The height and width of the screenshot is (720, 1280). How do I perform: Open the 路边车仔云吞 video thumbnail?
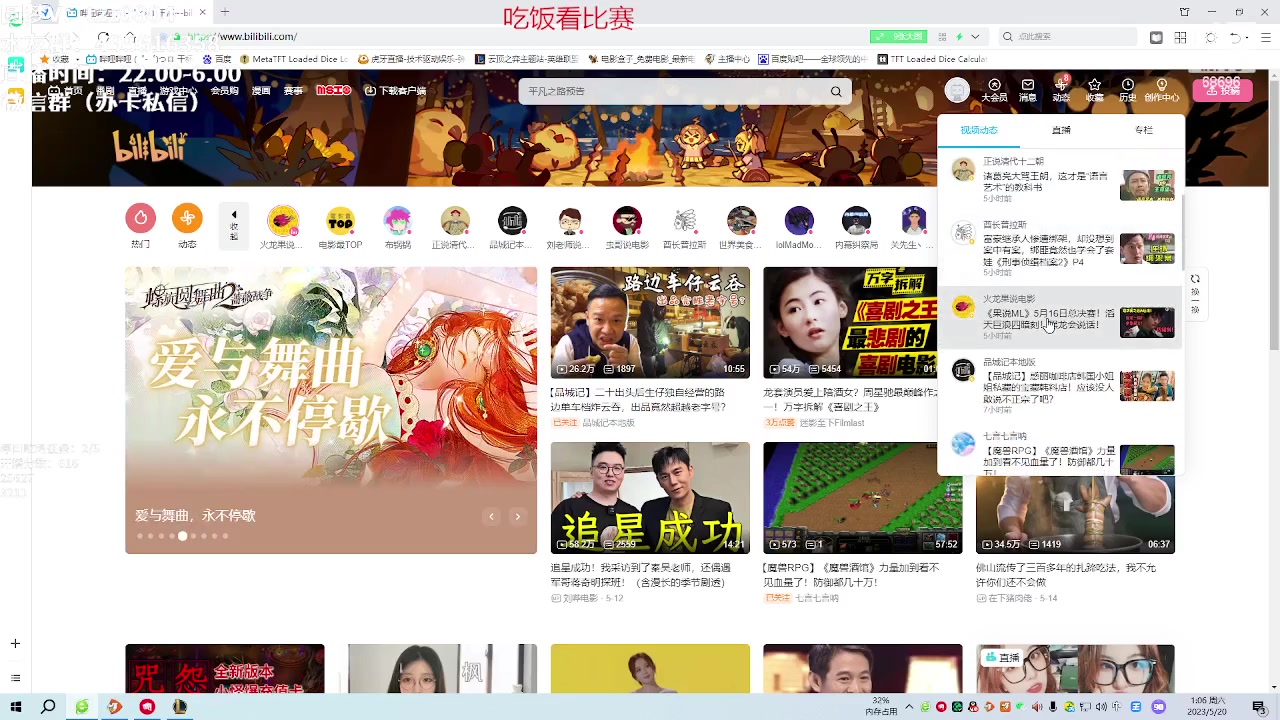click(x=650, y=322)
